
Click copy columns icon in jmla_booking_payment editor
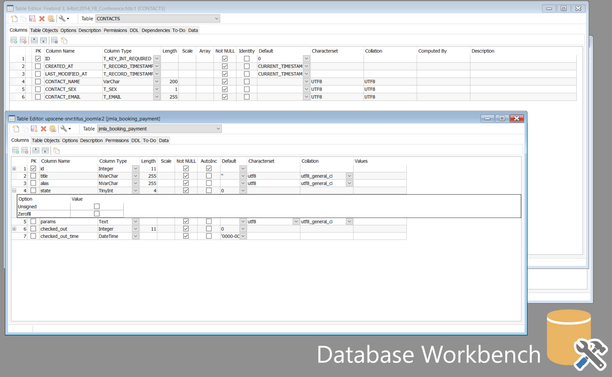57,151
